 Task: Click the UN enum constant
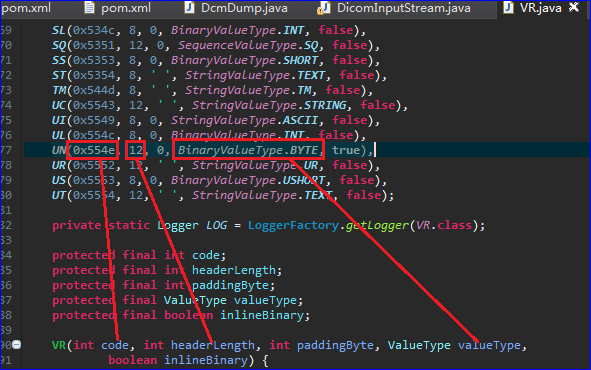[59, 150]
